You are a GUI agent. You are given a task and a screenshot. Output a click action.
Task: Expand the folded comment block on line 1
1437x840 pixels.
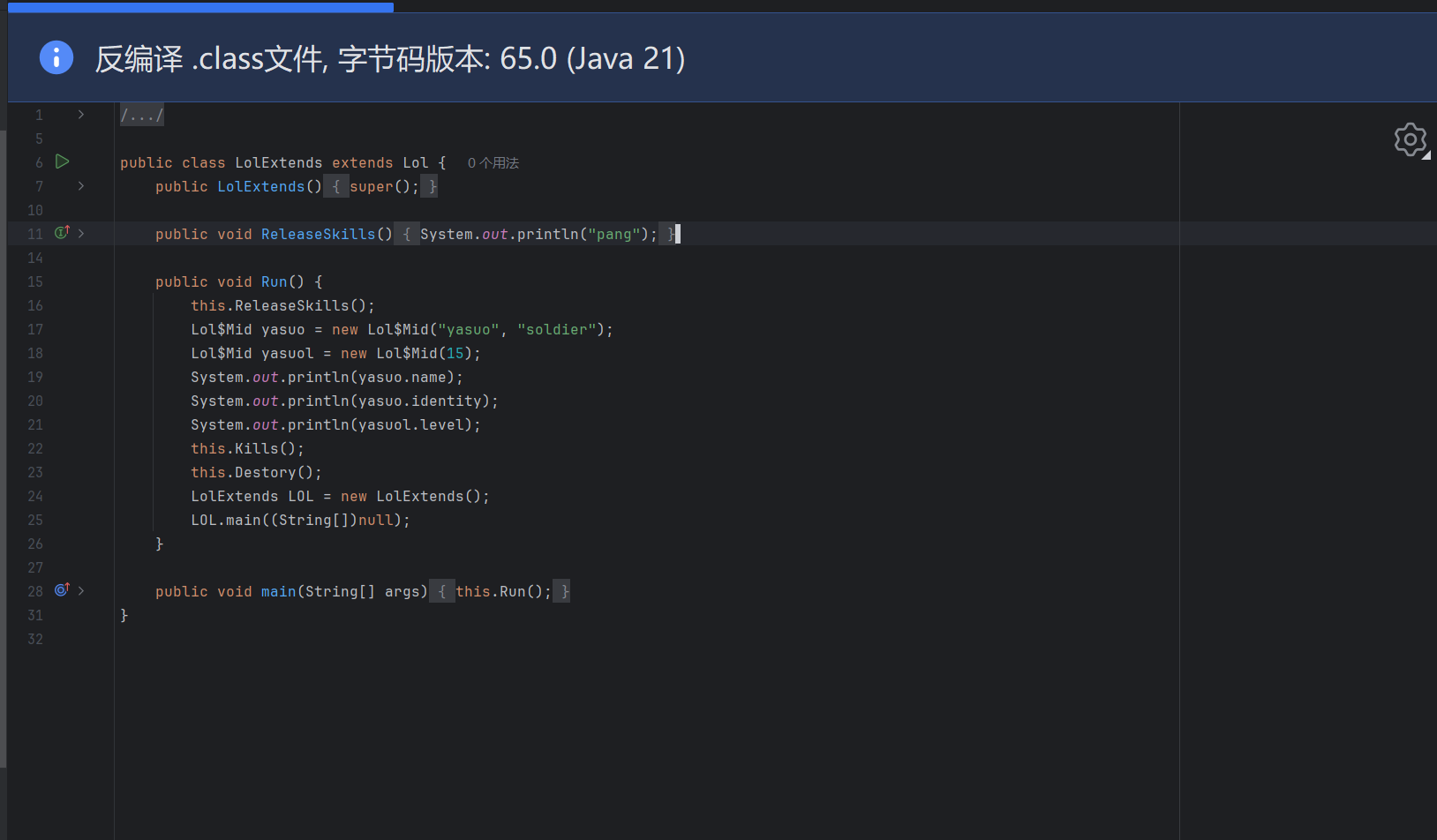[81, 115]
